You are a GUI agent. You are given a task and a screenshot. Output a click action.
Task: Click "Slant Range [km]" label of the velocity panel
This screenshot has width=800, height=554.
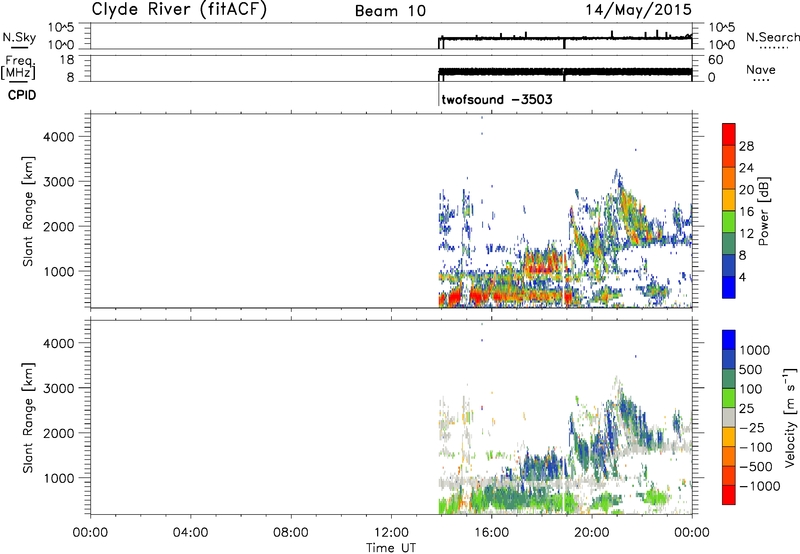click(x=28, y=418)
